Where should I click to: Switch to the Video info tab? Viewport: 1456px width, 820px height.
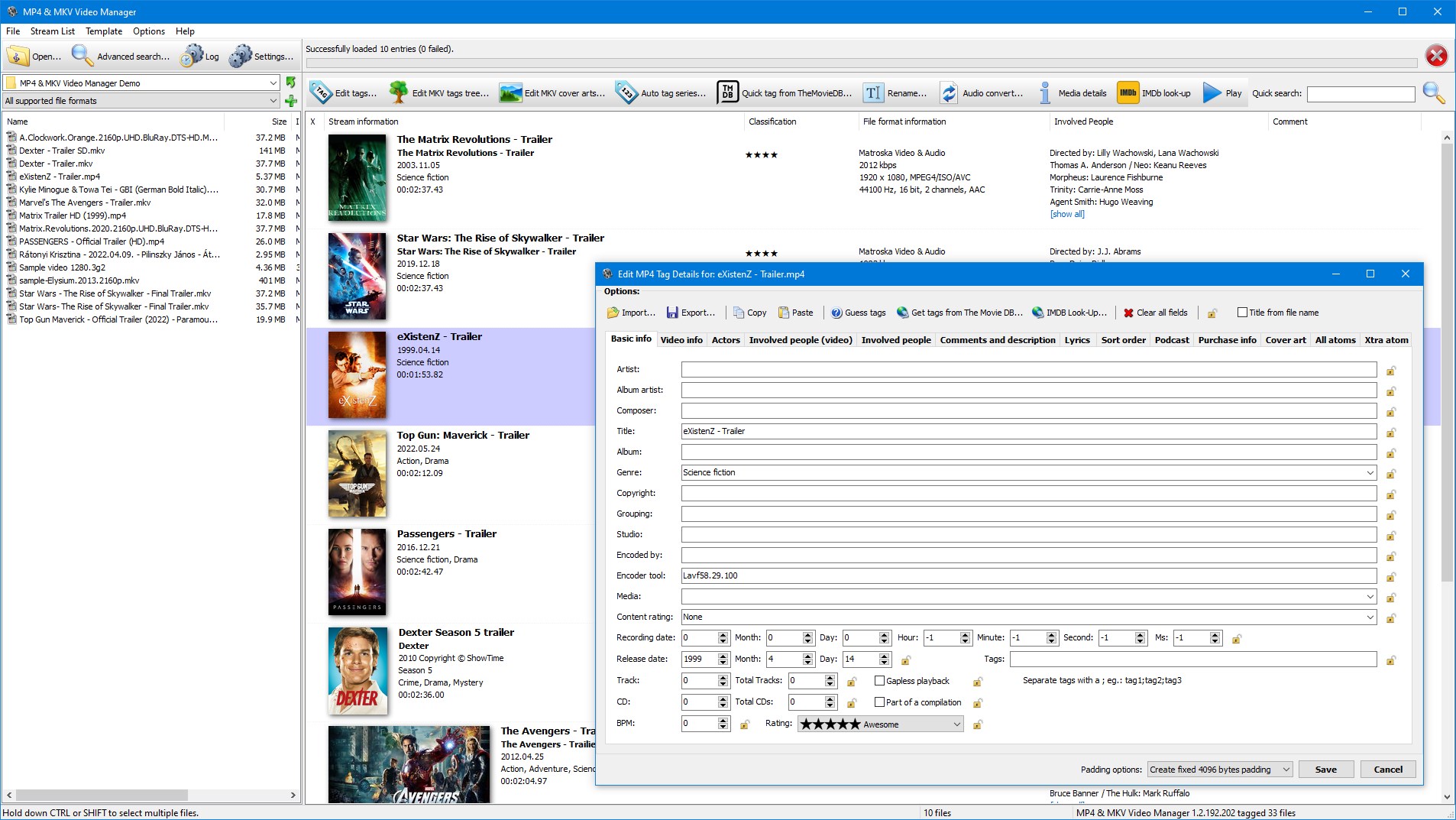681,340
